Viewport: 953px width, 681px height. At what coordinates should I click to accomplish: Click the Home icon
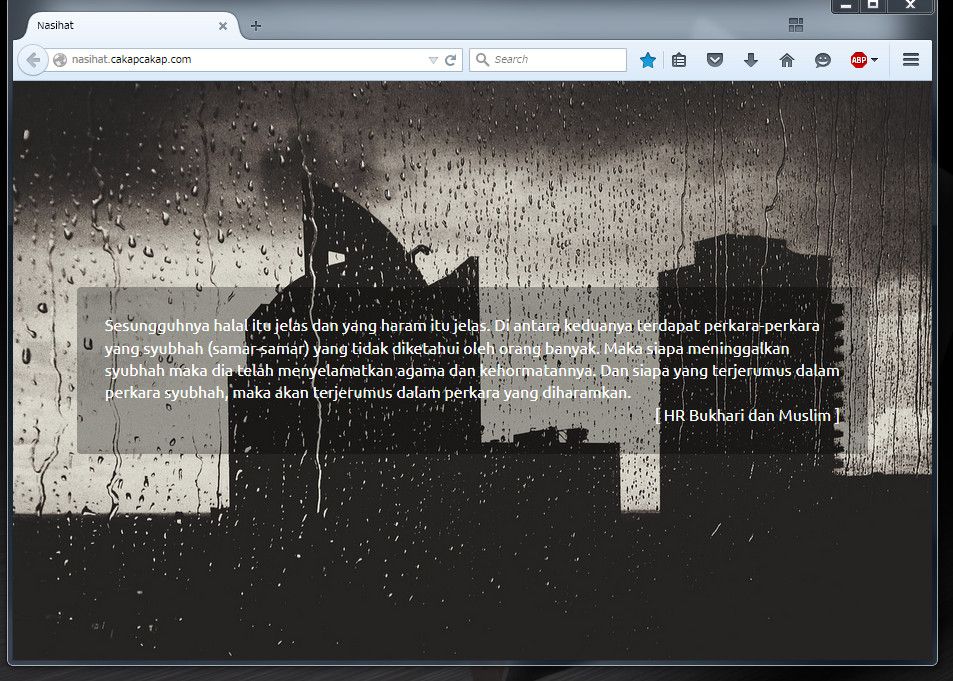coord(787,60)
